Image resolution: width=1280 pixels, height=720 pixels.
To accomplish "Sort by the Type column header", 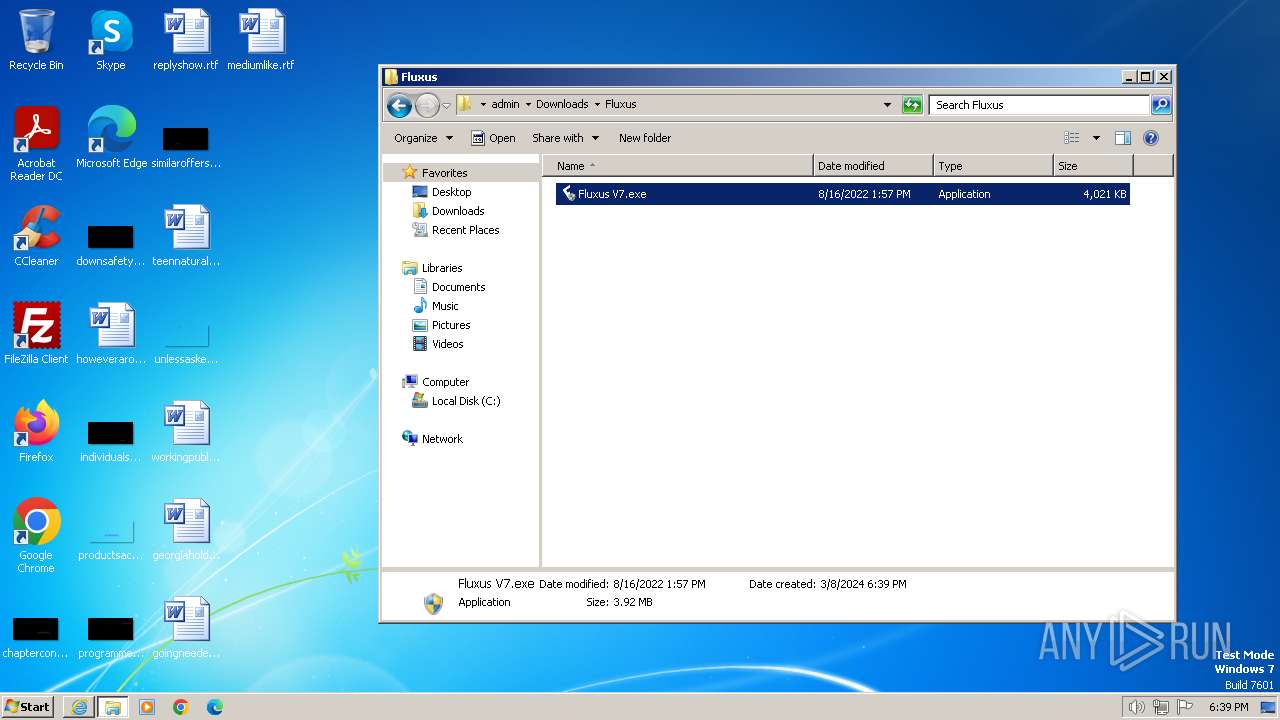I will click(x=994, y=166).
